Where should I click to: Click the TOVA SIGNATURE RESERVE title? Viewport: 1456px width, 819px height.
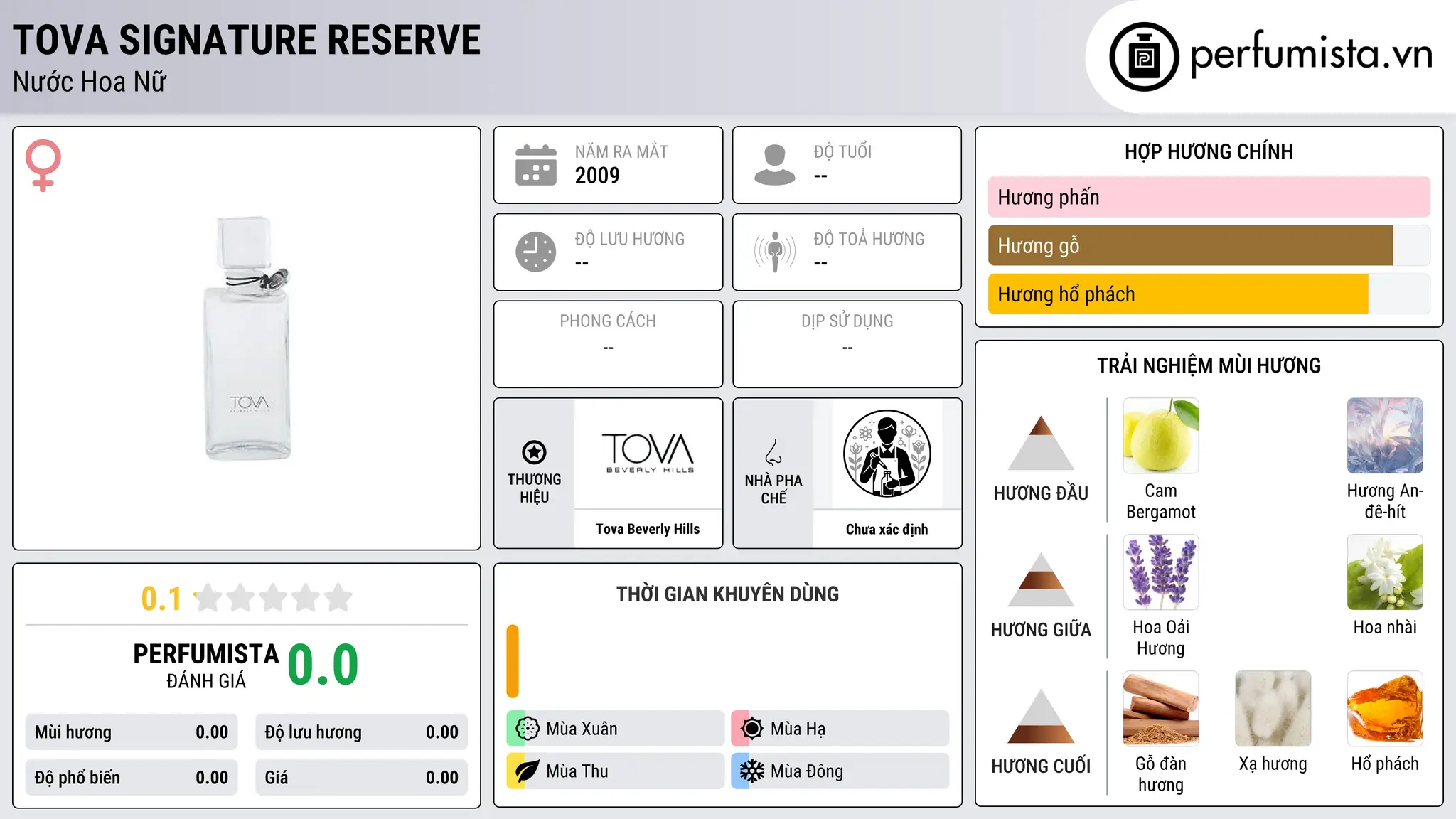pyautogui.click(x=247, y=40)
